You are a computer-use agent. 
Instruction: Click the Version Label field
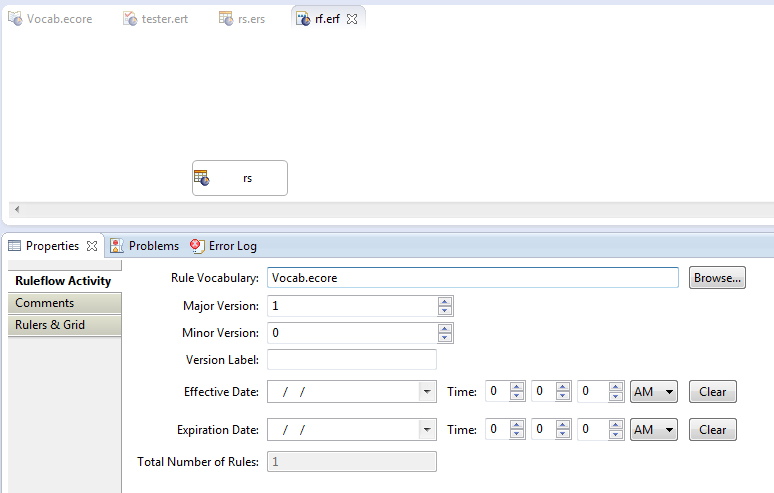pyautogui.click(x=352, y=360)
